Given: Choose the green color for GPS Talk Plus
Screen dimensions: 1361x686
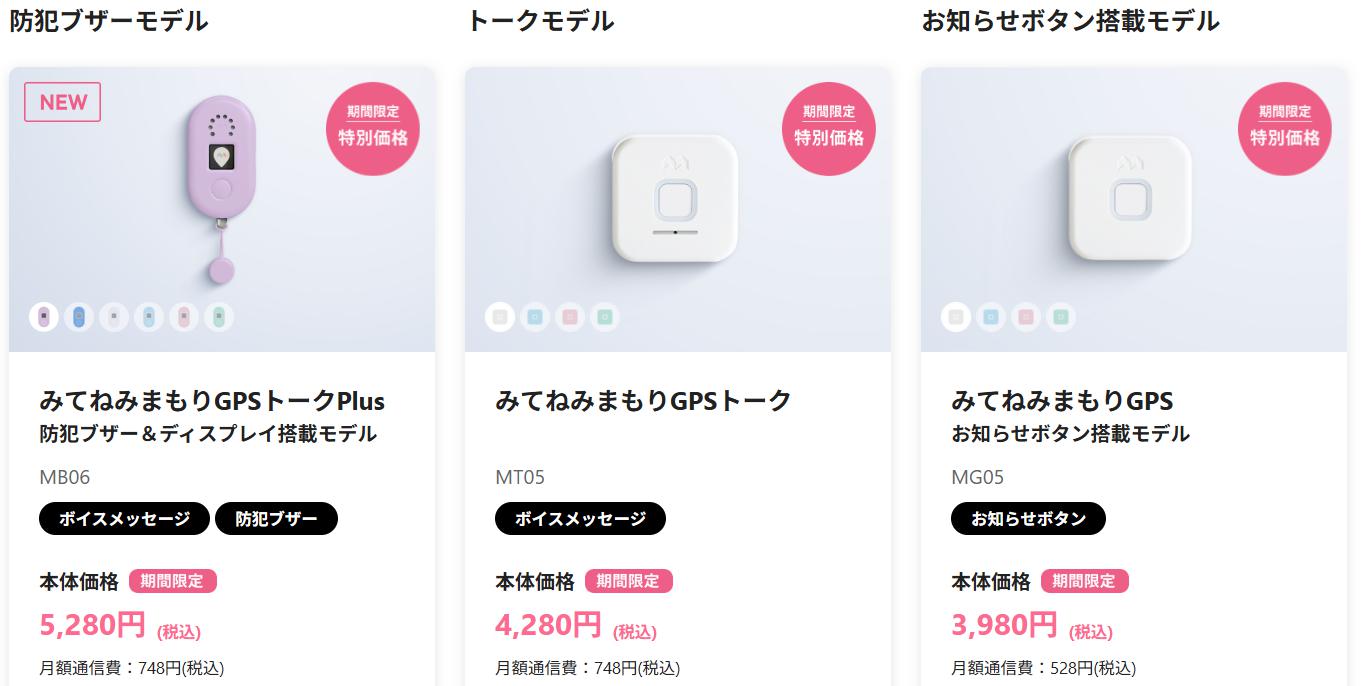Looking at the screenshot, I should pos(219,318).
